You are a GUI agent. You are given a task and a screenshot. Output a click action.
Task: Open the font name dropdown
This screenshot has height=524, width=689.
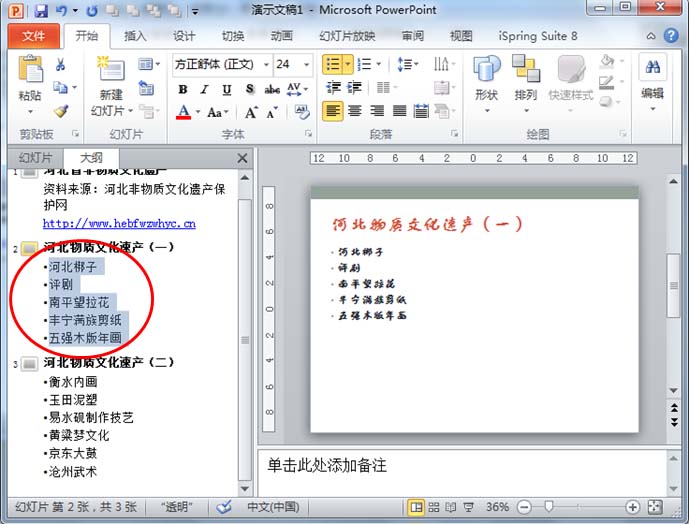click(x=264, y=64)
